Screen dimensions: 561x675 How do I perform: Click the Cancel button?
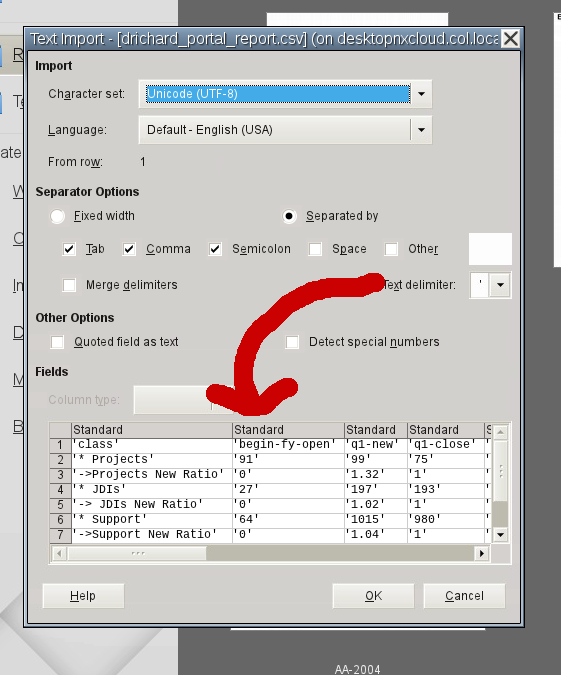464,596
